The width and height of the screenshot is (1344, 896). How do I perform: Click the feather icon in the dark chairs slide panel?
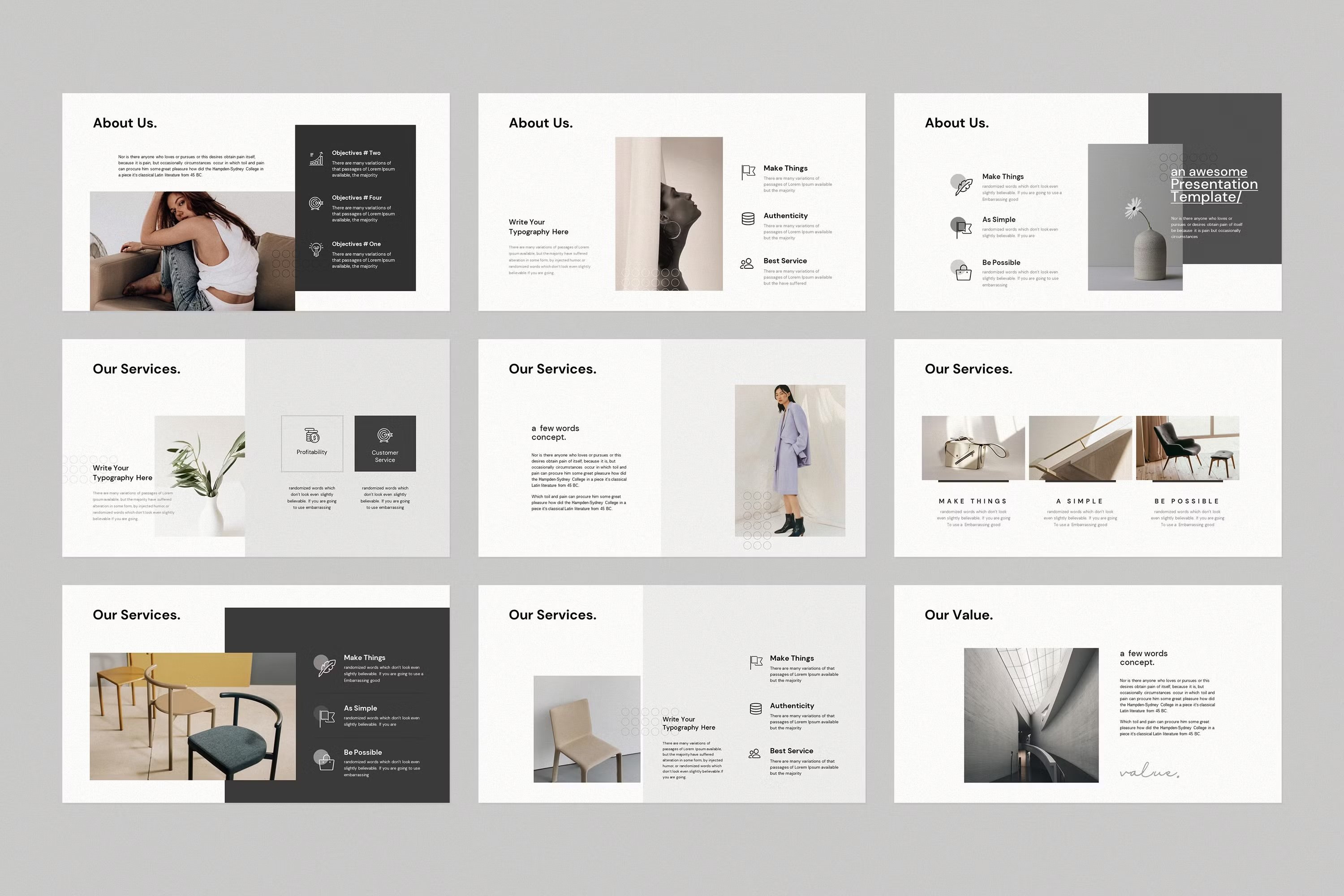point(327,668)
